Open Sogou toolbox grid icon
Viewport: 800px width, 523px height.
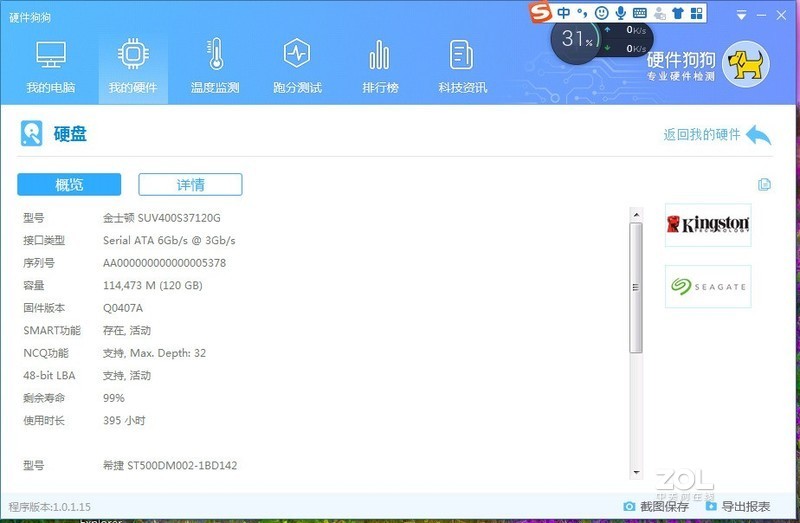tap(696, 13)
